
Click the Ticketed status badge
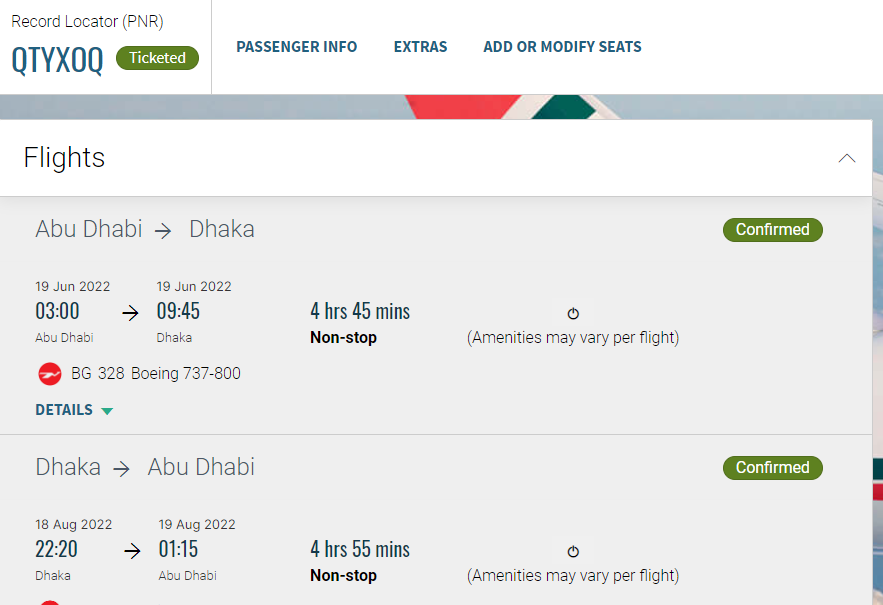[x=157, y=58]
